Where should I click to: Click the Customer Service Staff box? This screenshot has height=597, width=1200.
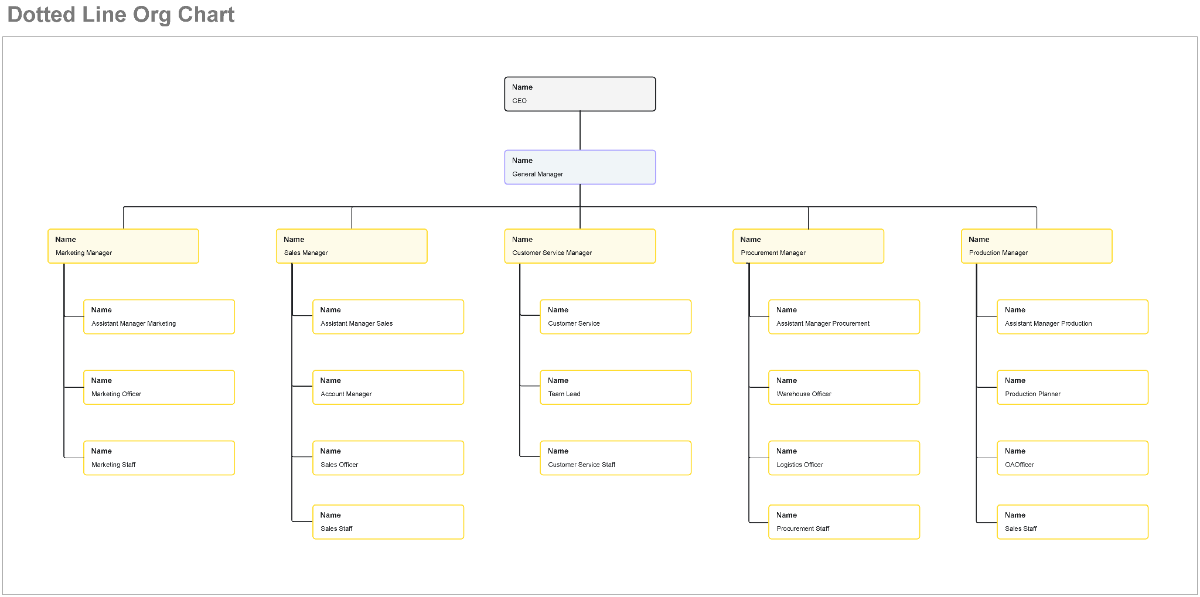[x=616, y=457]
